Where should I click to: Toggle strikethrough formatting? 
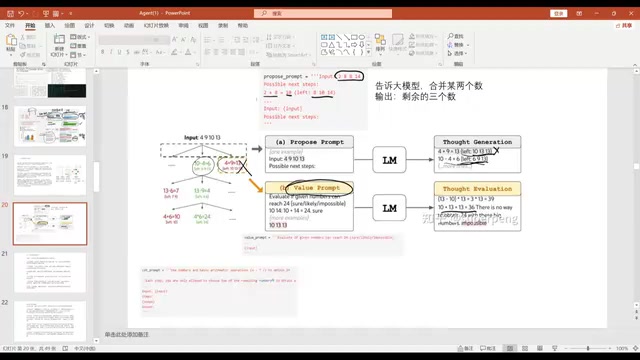[136, 52]
